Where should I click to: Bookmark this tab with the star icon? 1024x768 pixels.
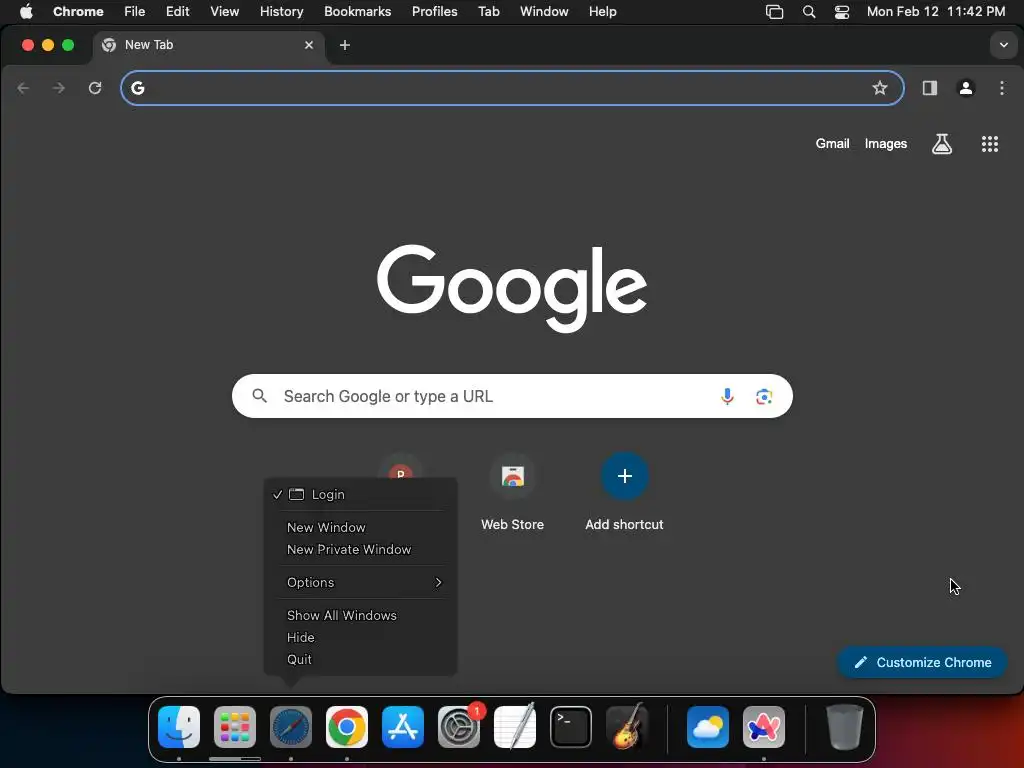click(x=880, y=88)
